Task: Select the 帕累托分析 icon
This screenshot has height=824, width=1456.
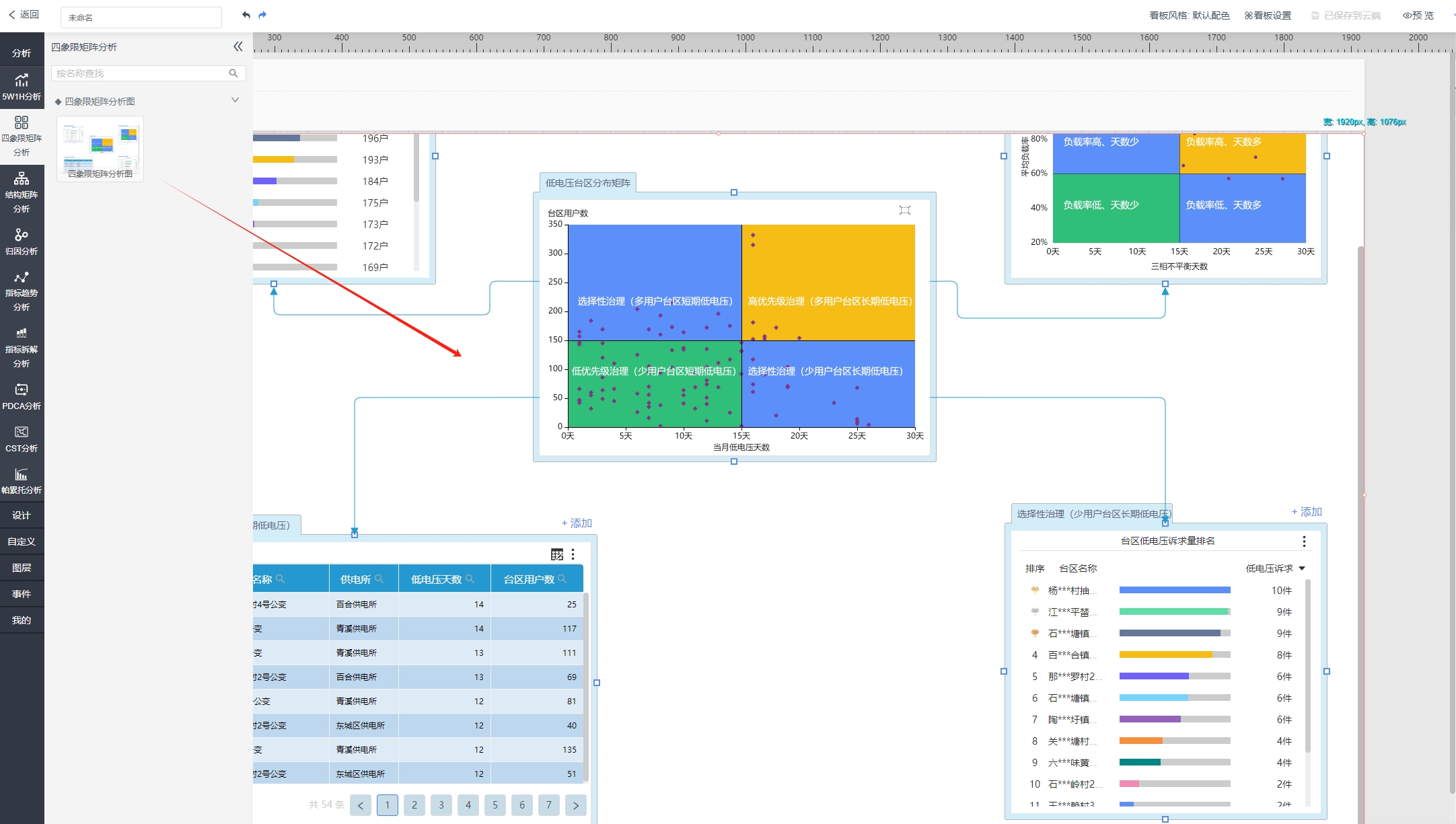Action: [x=22, y=480]
